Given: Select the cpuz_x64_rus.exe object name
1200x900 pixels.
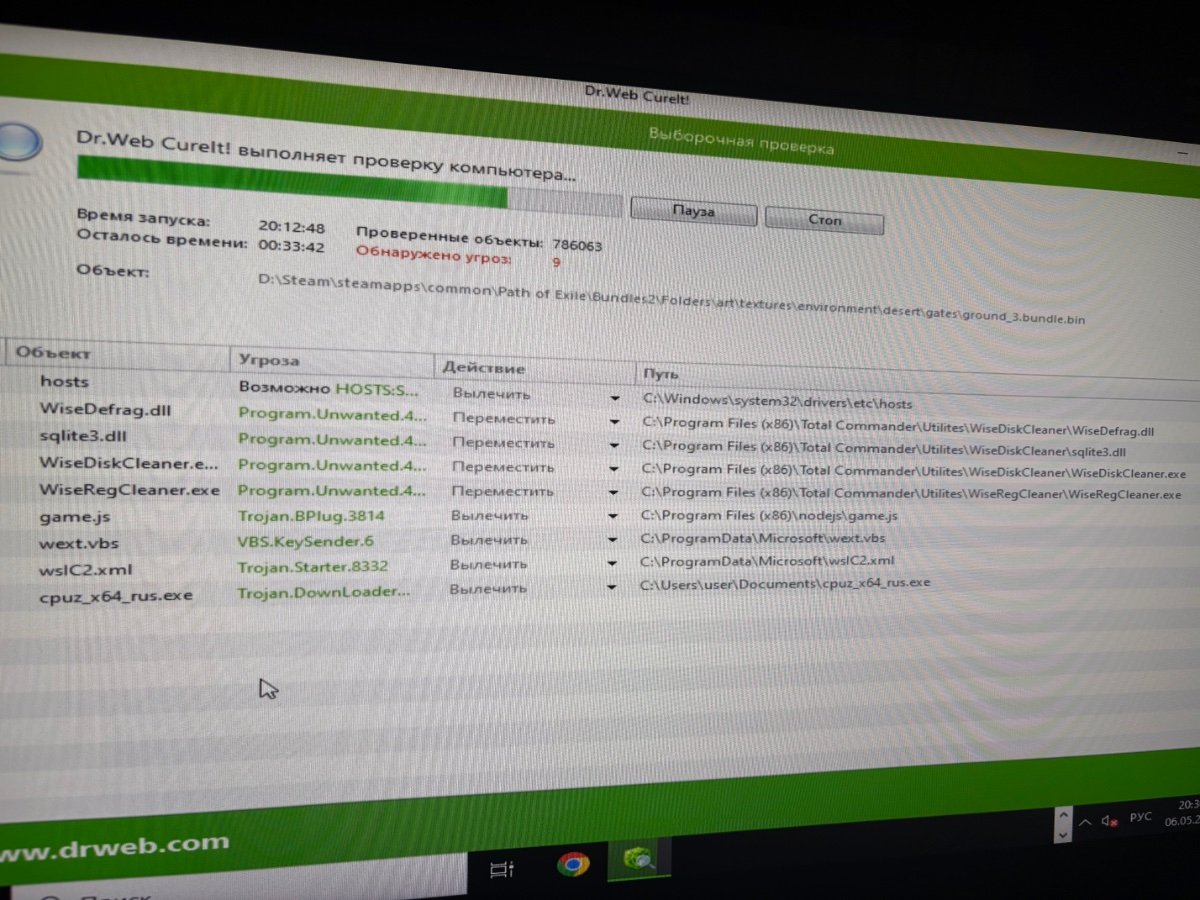Looking at the screenshot, I should tap(116, 596).
